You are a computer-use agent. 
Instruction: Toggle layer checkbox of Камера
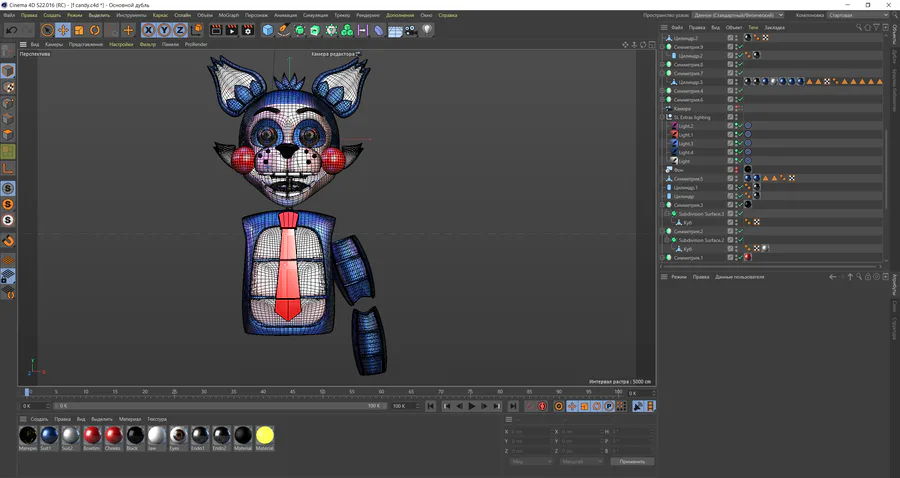pyautogui.click(x=730, y=108)
